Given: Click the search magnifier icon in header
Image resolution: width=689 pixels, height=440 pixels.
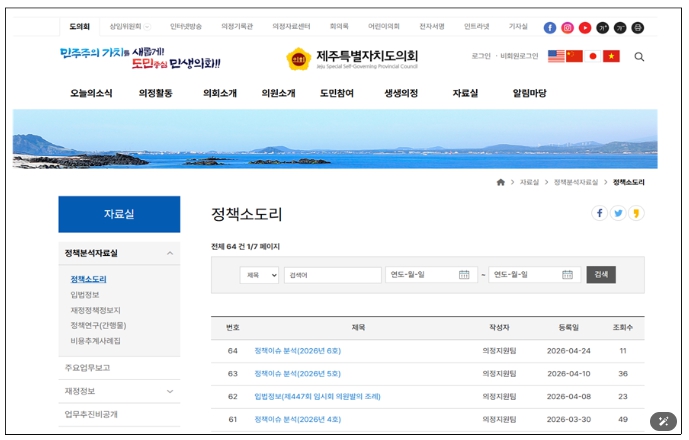Looking at the screenshot, I should [639, 57].
